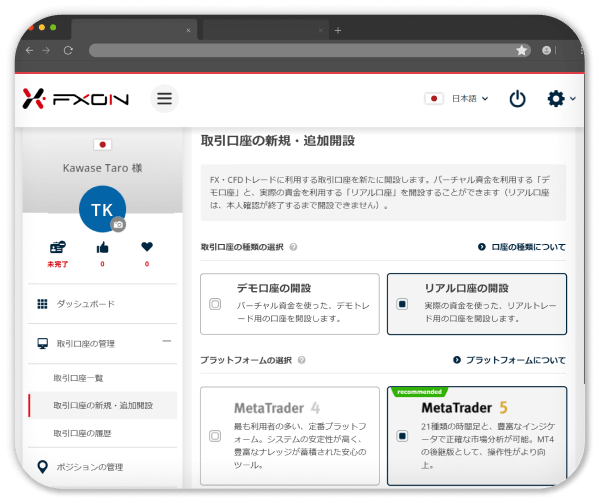Click help icon next to プラットフォームの選択
The image size is (600, 504).
tap(302, 360)
